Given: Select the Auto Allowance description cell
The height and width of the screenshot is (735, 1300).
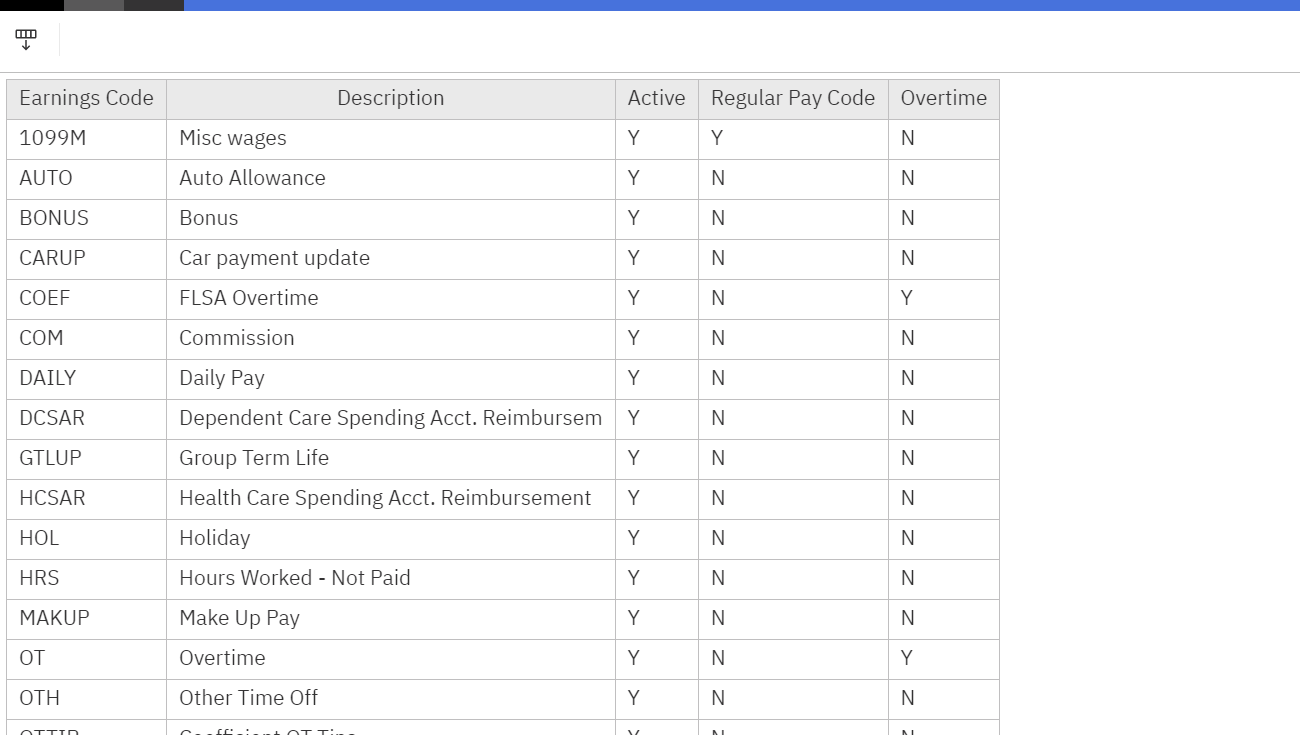Looking at the screenshot, I should [391, 179].
